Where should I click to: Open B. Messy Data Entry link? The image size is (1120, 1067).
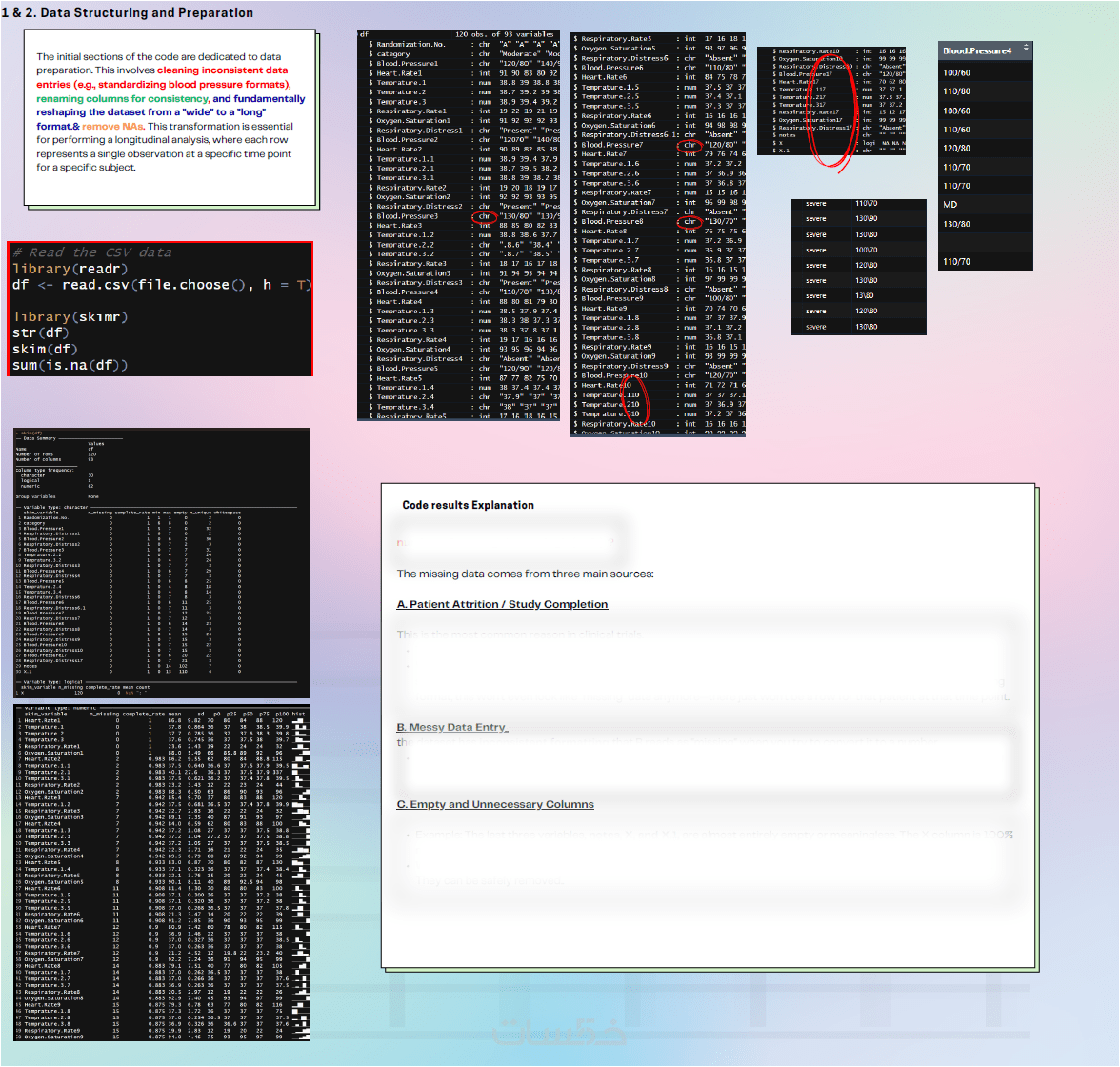pos(452,727)
